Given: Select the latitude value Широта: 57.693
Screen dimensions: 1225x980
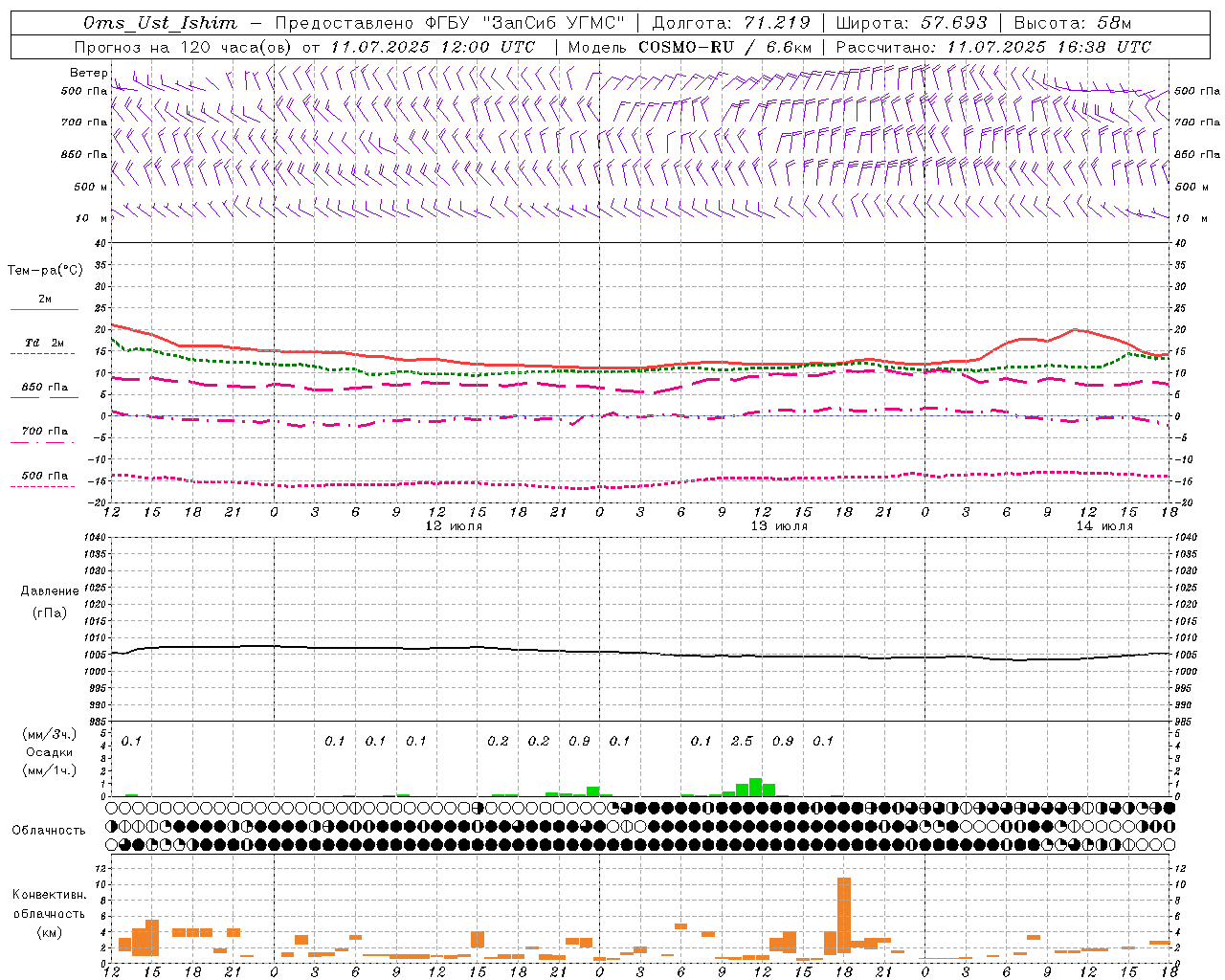Looking at the screenshot, I should 911,23.
